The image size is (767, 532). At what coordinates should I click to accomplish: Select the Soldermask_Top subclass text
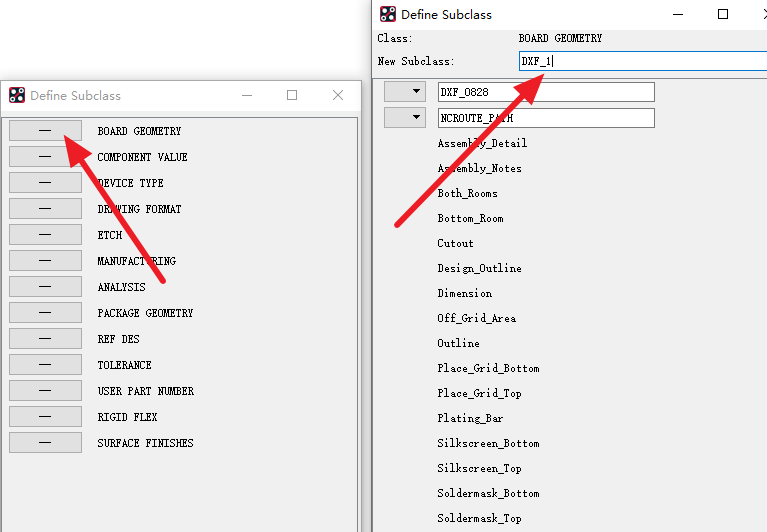tap(479, 518)
